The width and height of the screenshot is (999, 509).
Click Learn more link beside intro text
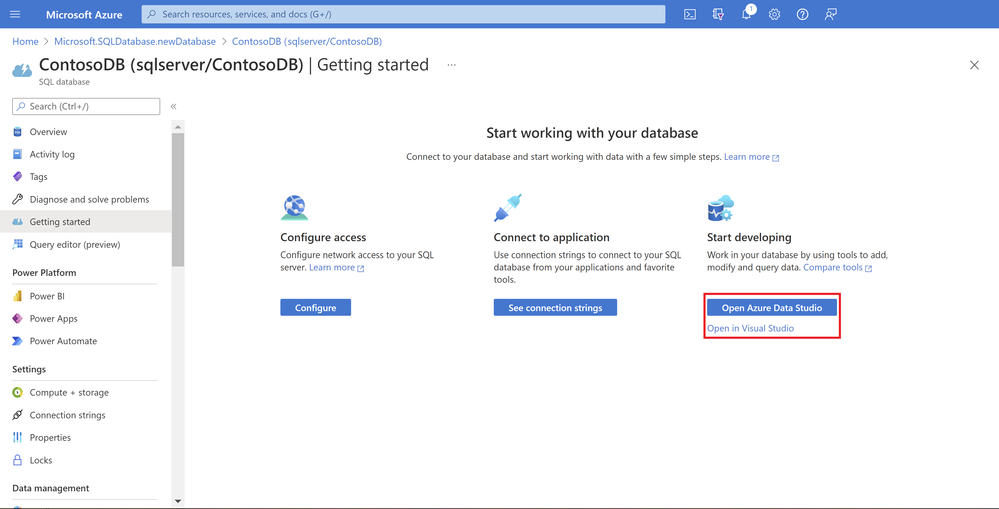coord(751,157)
